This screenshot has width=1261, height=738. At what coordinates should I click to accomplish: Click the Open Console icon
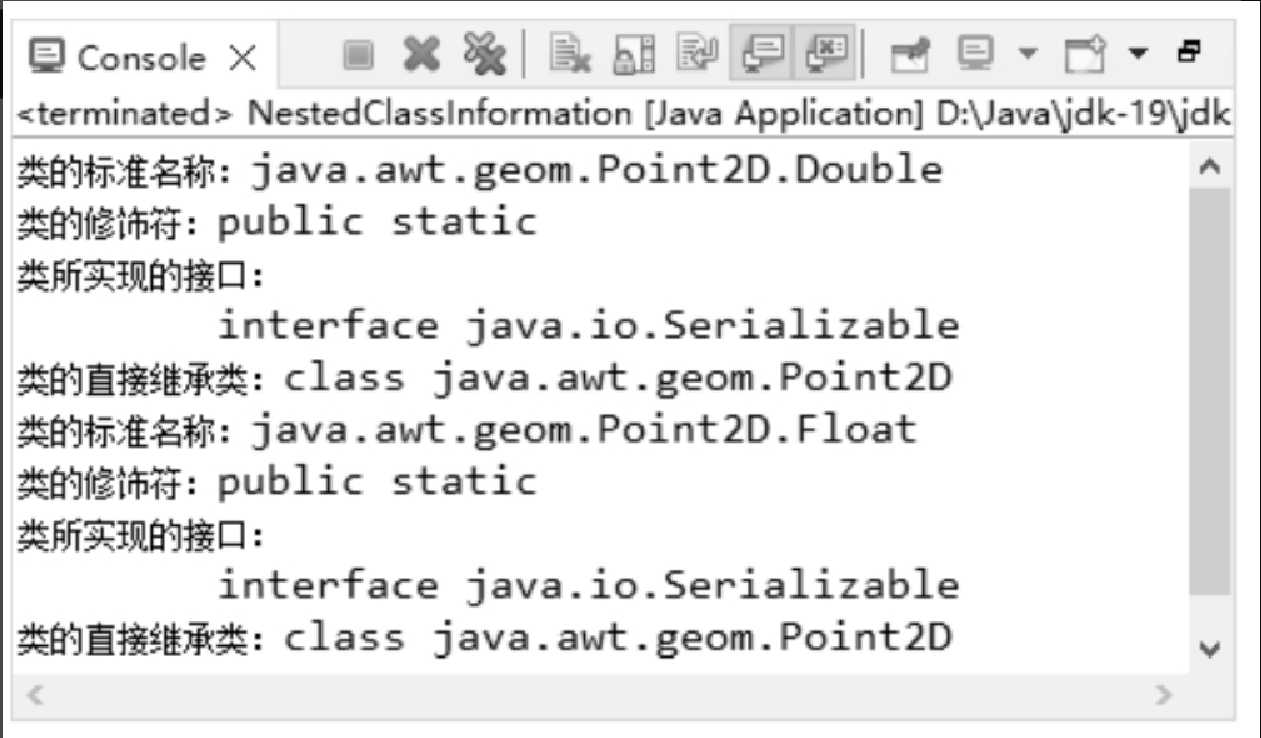(1084, 55)
